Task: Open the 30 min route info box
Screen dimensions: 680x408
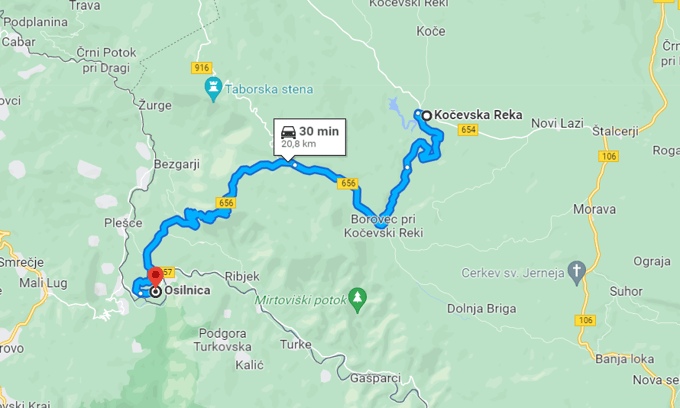Action: [x=310, y=137]
